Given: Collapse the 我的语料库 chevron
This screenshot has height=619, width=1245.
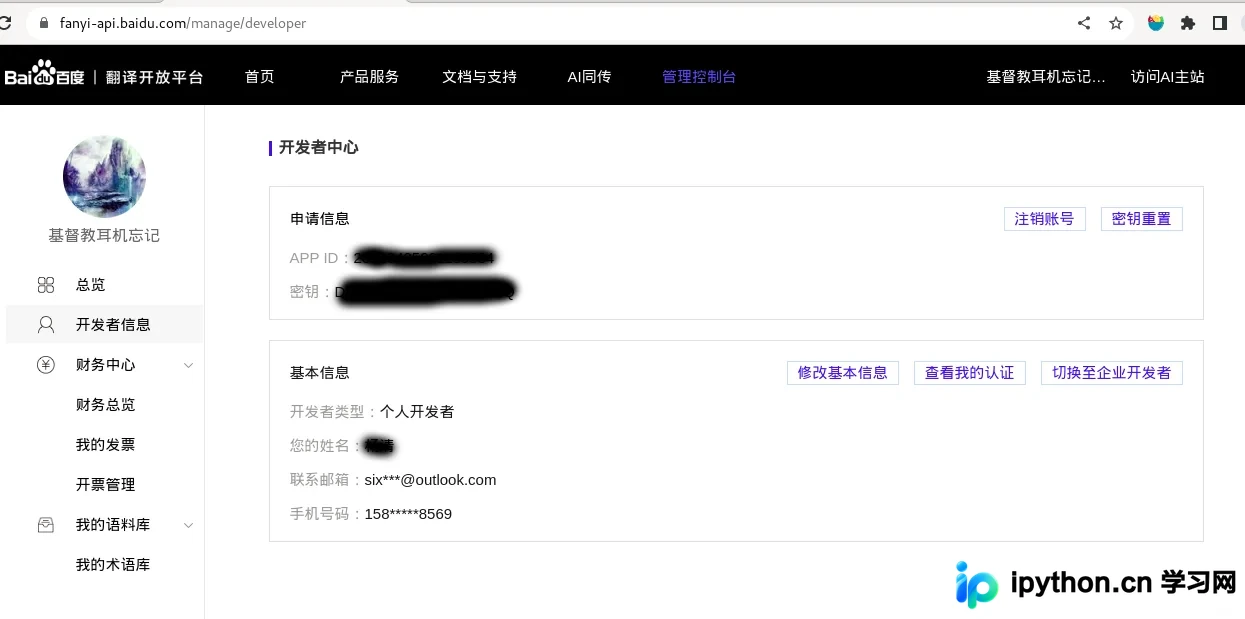Looking at the screenshot, I should (x=189, y=525).
